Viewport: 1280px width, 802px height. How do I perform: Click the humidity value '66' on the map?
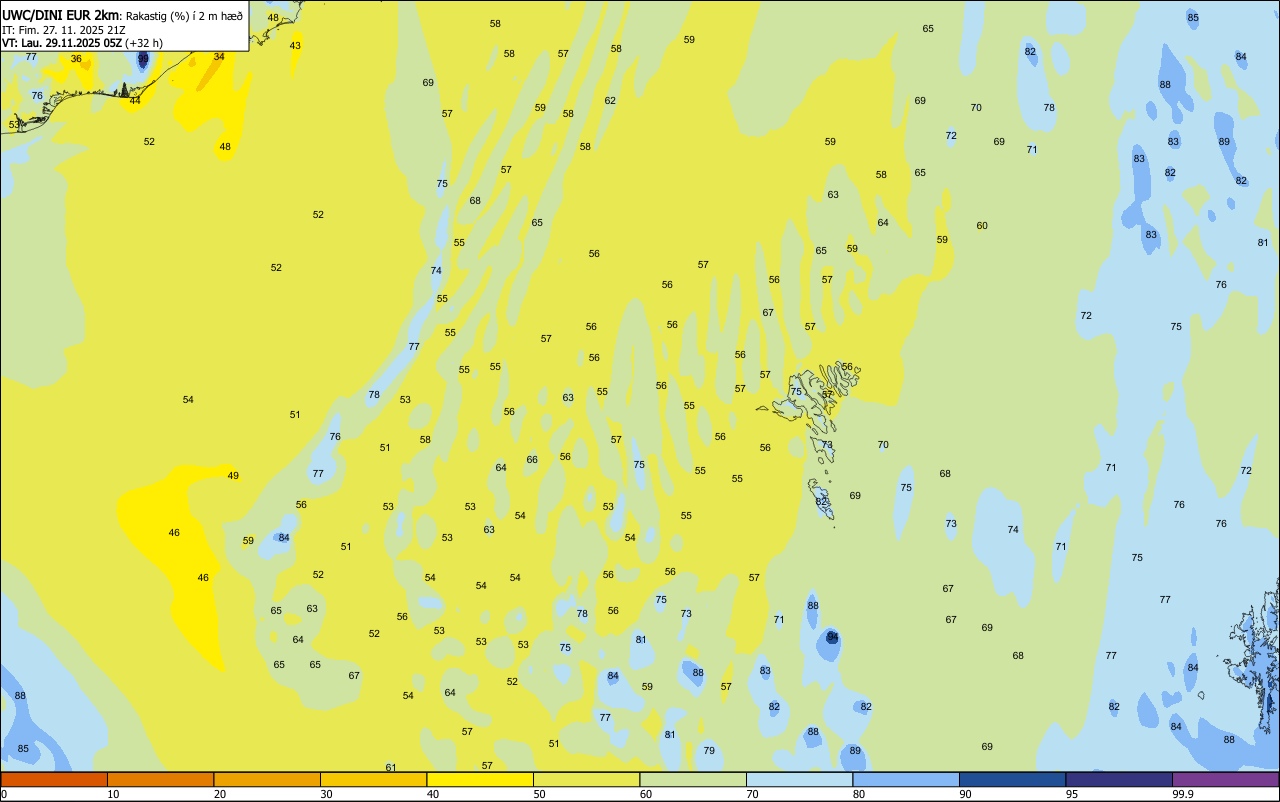(x=532, y=460)
